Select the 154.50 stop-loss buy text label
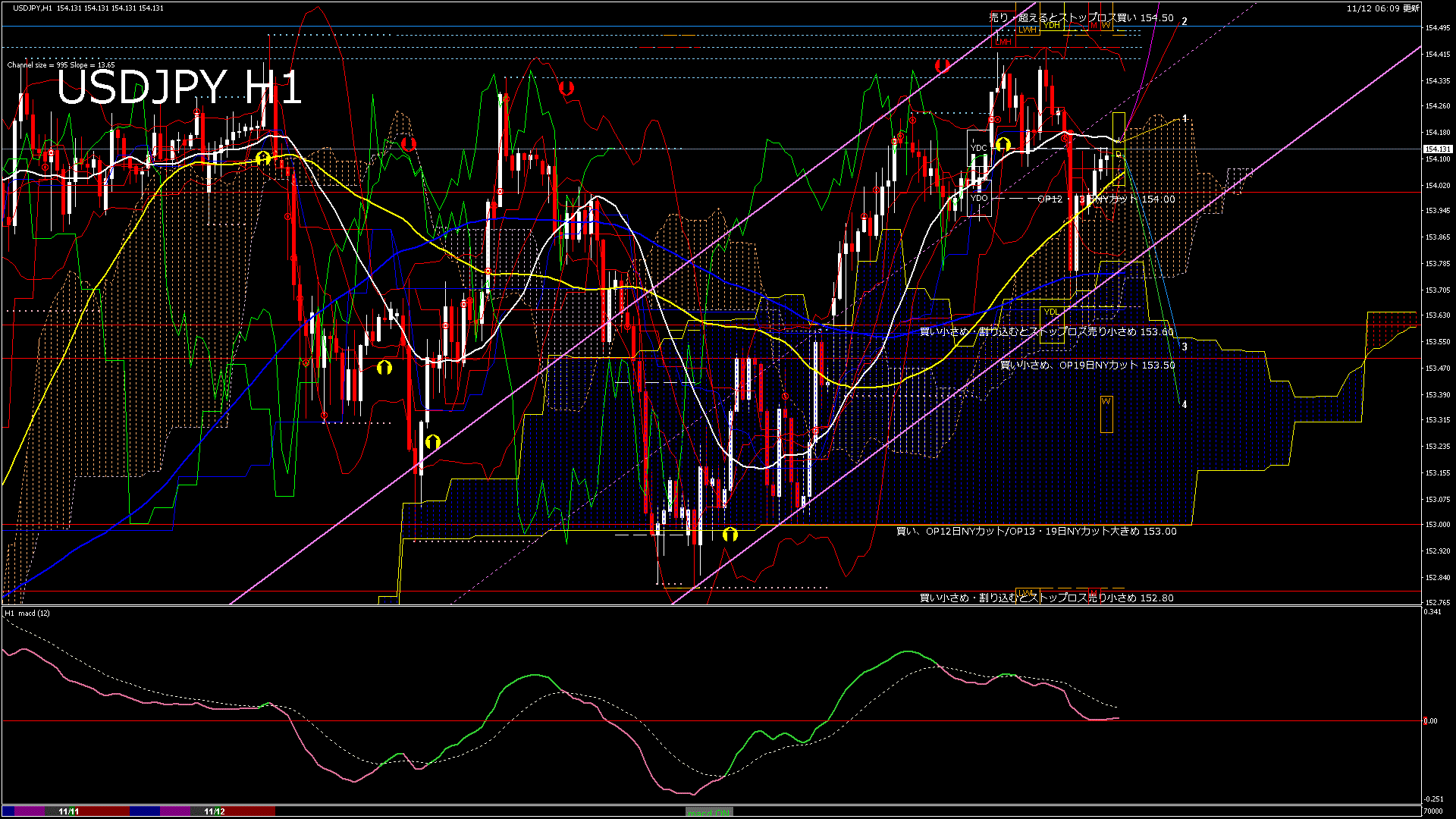This screenshot has width=1456, height=819. (1081, 17)
